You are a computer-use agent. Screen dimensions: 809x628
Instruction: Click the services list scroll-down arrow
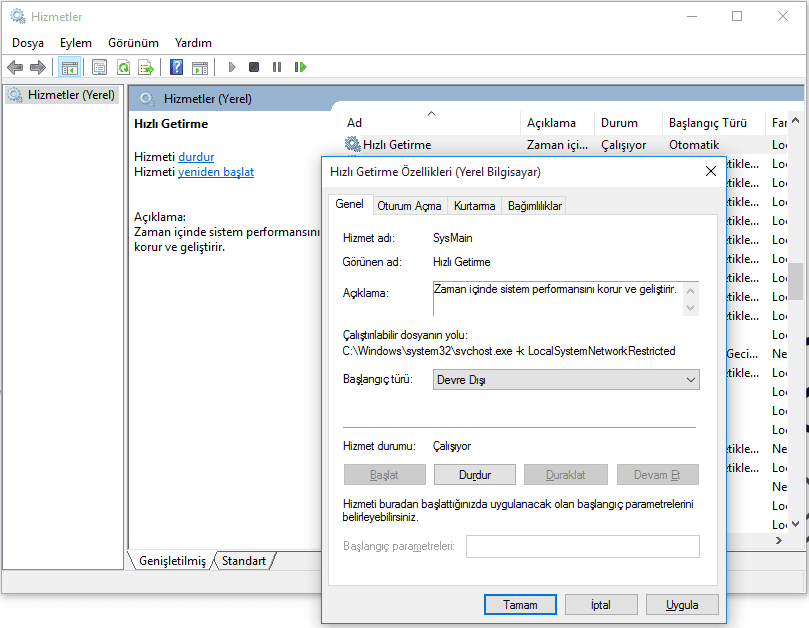coord(795,524)
